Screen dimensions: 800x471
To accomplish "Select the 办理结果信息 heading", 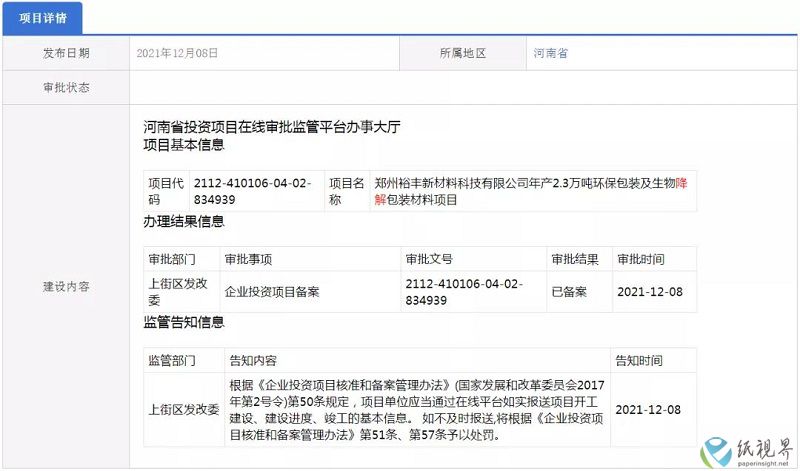I will click(184, 221).
